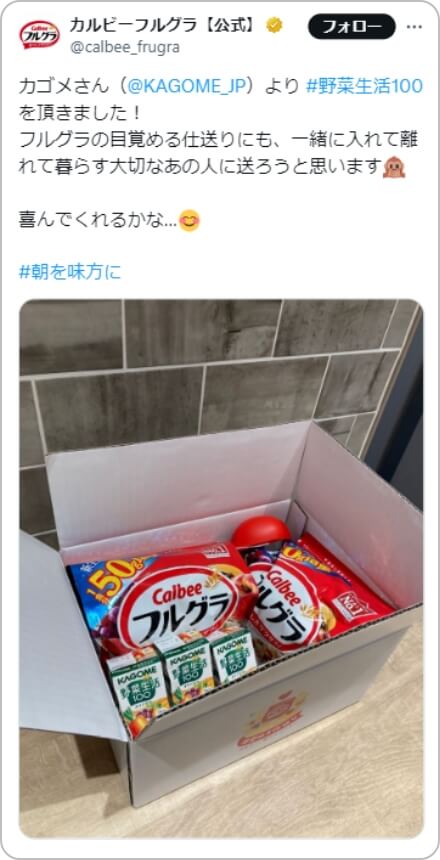Open the #野菜生活100 hashtag
Image resolution: width=440 pixels, height=860 pixels.
[x=364, y=87]
